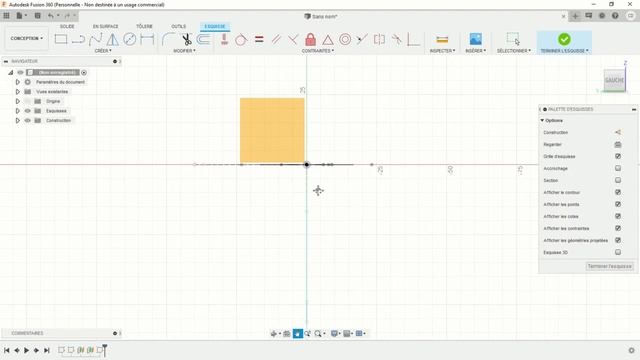Apply the Parallel constraint
Image resolution: width=640 pixels, height=360 pixels.
(x=276, y=39)
